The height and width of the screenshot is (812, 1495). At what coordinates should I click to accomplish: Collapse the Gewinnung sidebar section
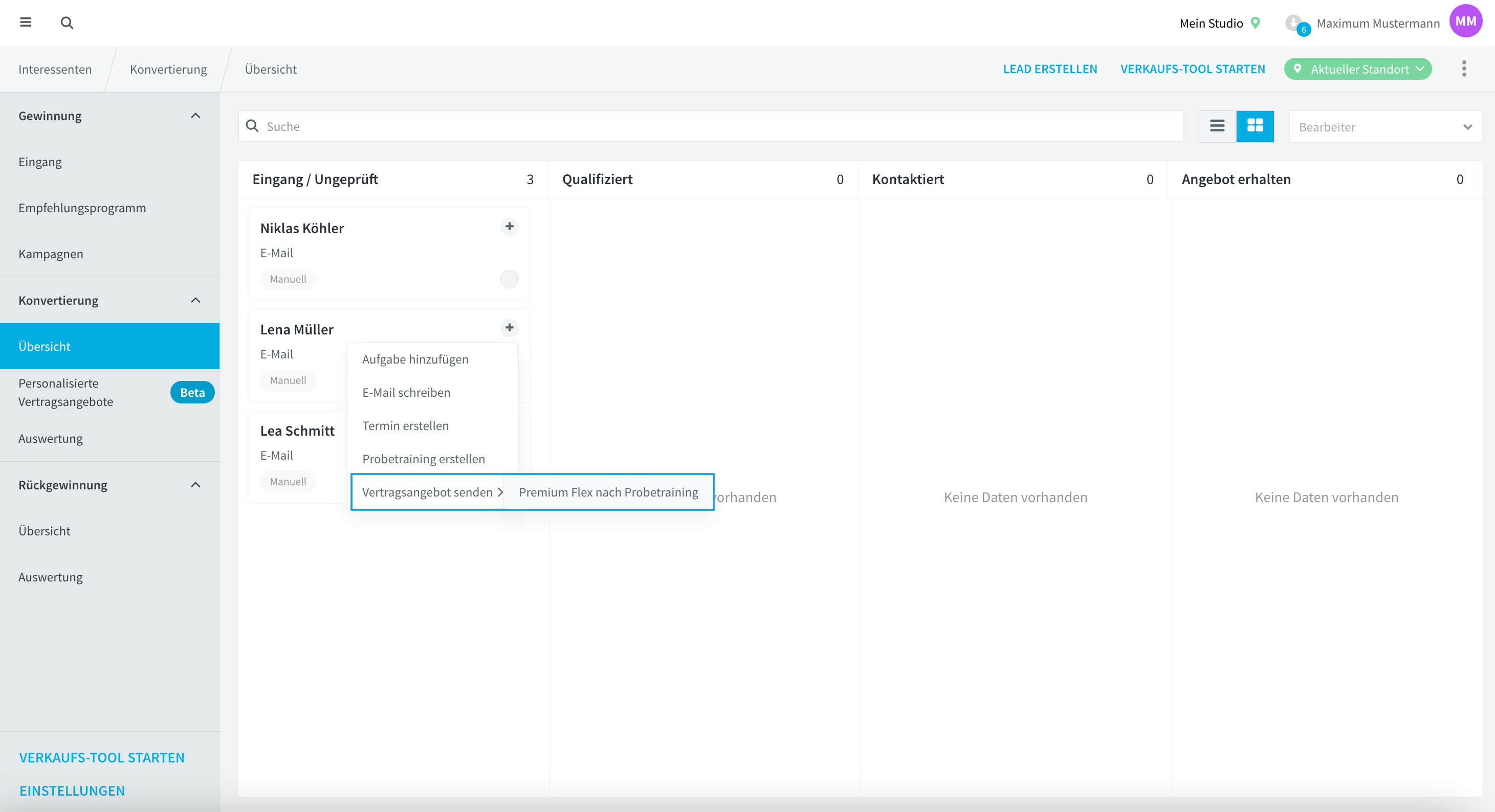coord(195,116)
